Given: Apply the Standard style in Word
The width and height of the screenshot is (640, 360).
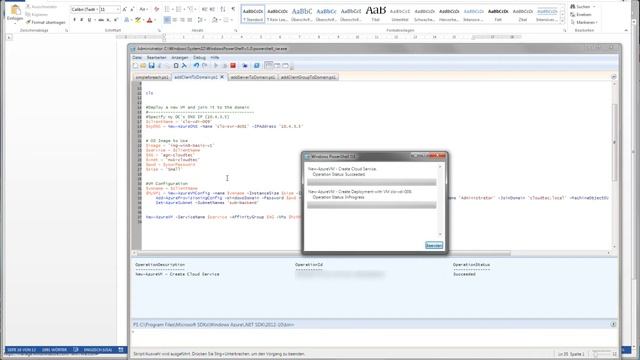Looking at the screenshot, I should [253, 14].
